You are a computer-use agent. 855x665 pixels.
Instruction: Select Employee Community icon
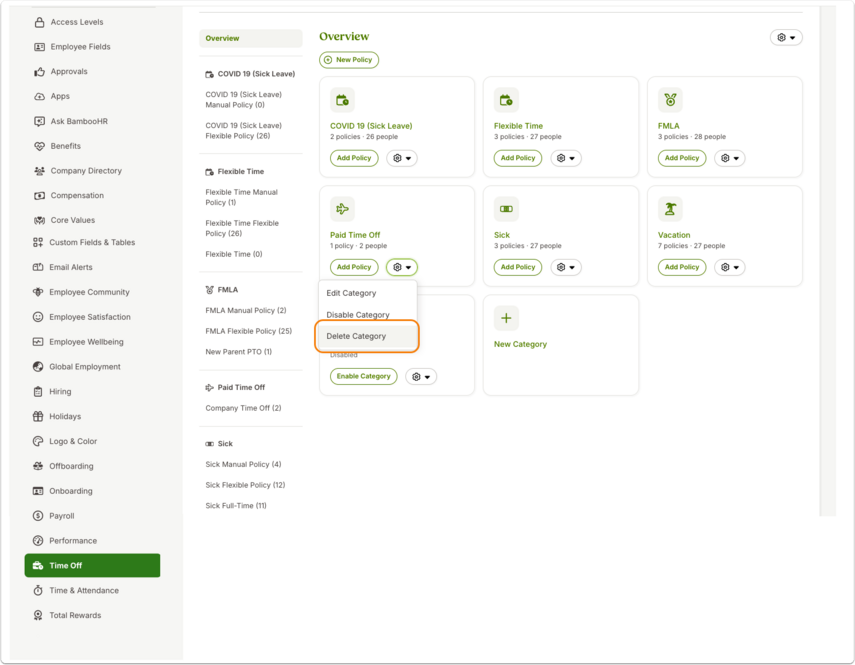(x=38, y=292)
